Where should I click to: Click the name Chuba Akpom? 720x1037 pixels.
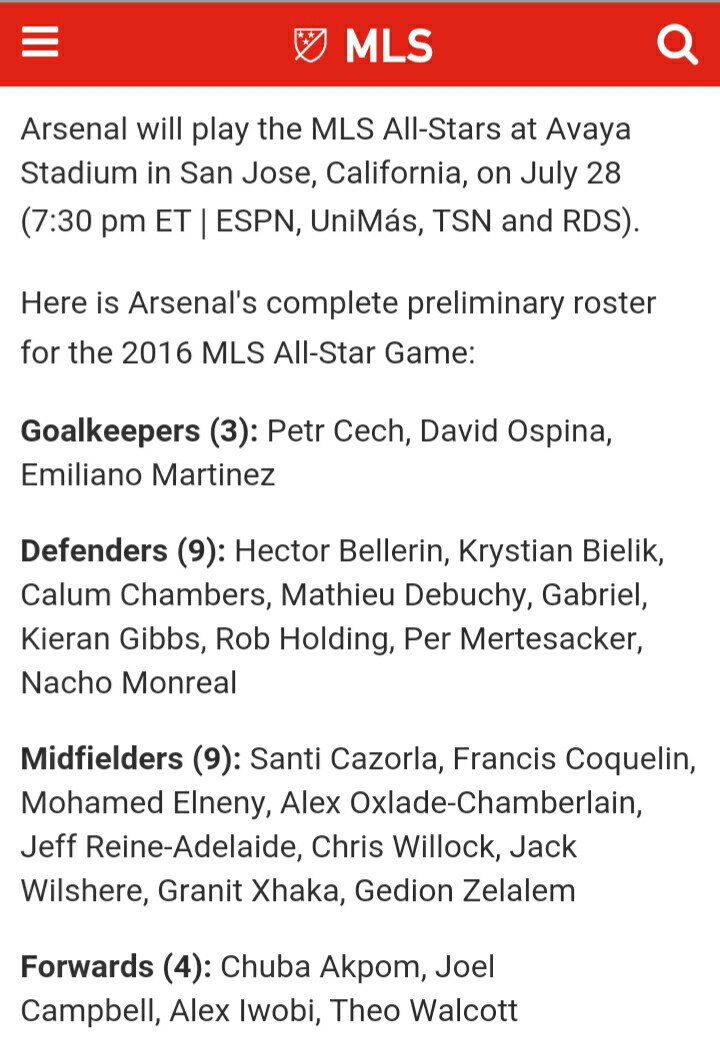click(x=320, y=967)
